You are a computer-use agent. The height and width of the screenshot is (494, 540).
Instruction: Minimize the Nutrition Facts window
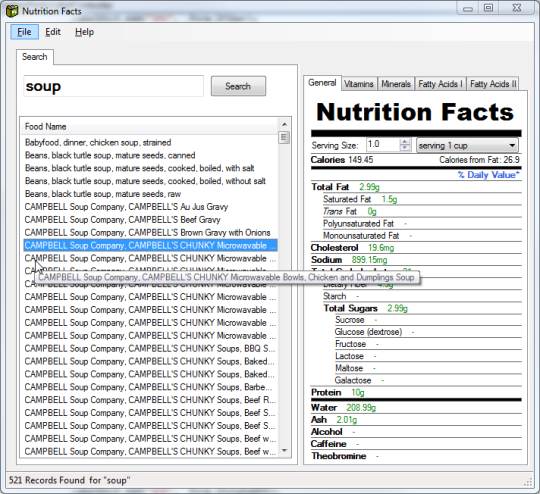tap(468, 8)
